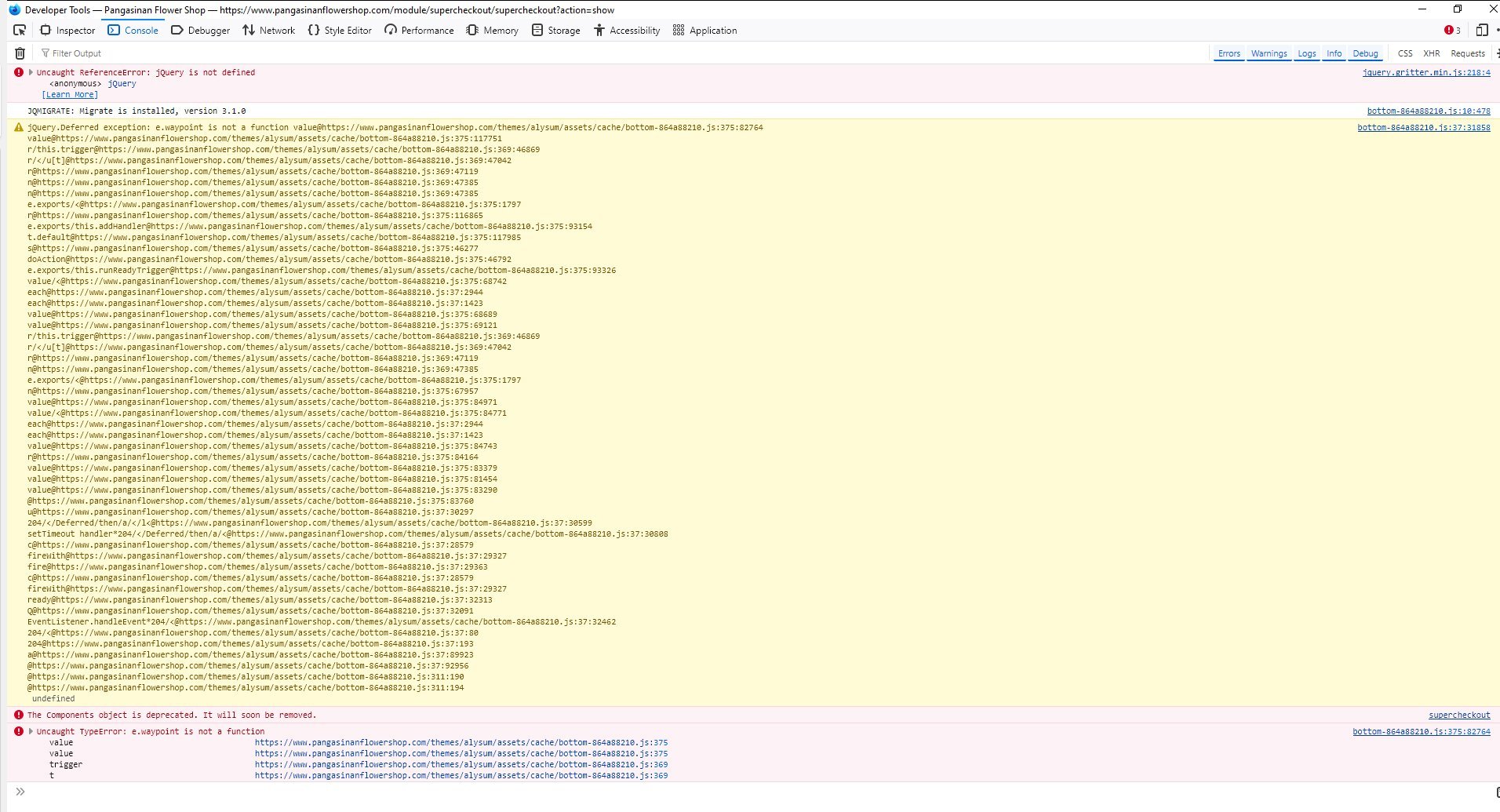Screen dimensions: 1500x812
Task: Click the Debugger tab icon
Action: point(177,30)
